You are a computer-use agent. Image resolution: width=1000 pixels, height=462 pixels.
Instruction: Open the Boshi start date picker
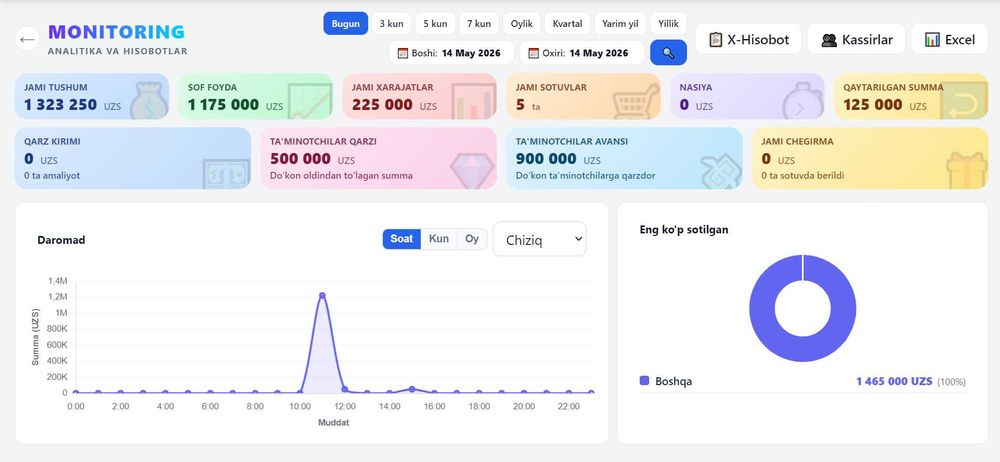click(x=452, y=53)
